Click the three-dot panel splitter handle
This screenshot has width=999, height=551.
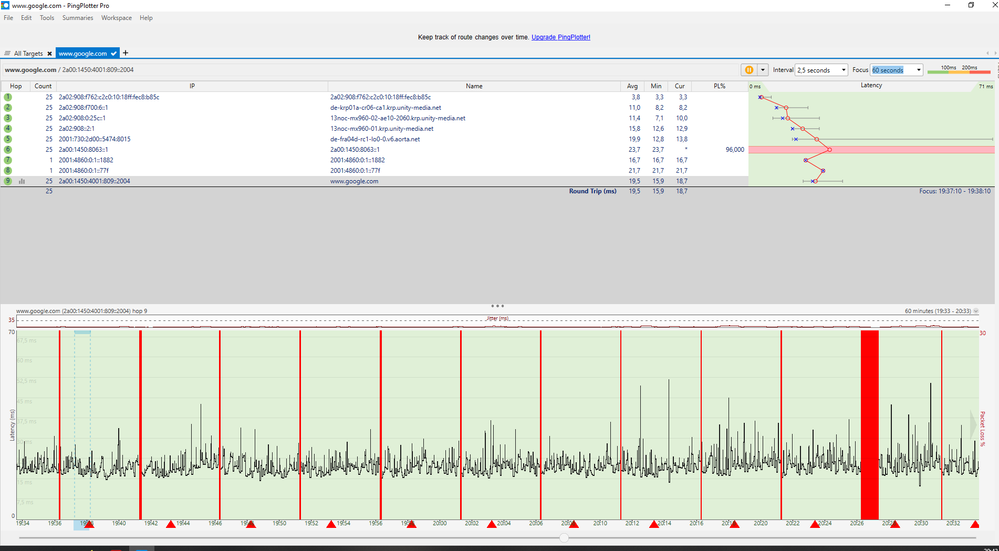[x=497, y=304]
